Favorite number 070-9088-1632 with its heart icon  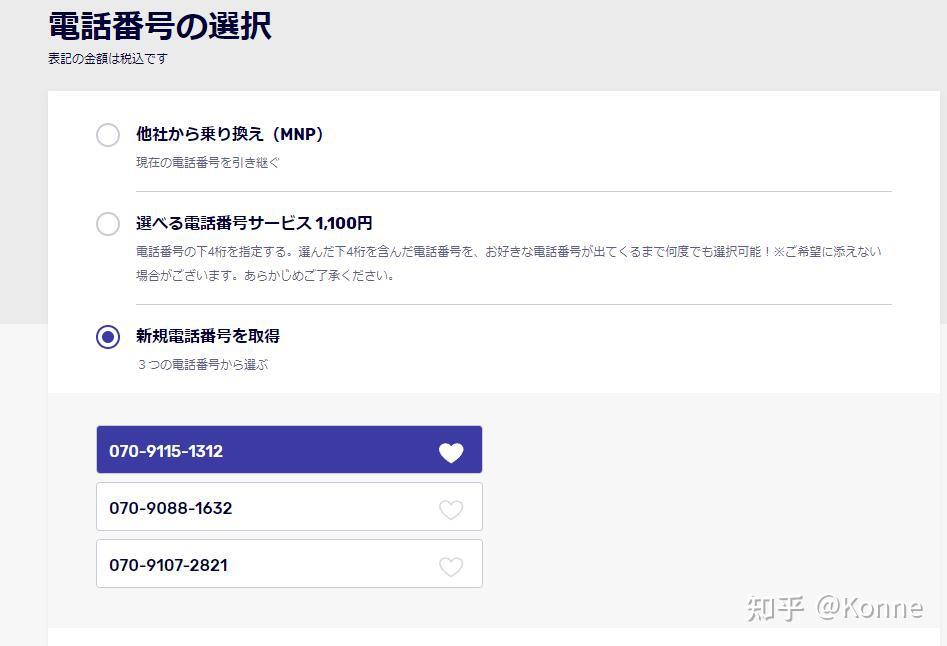(x=451, y=509)
